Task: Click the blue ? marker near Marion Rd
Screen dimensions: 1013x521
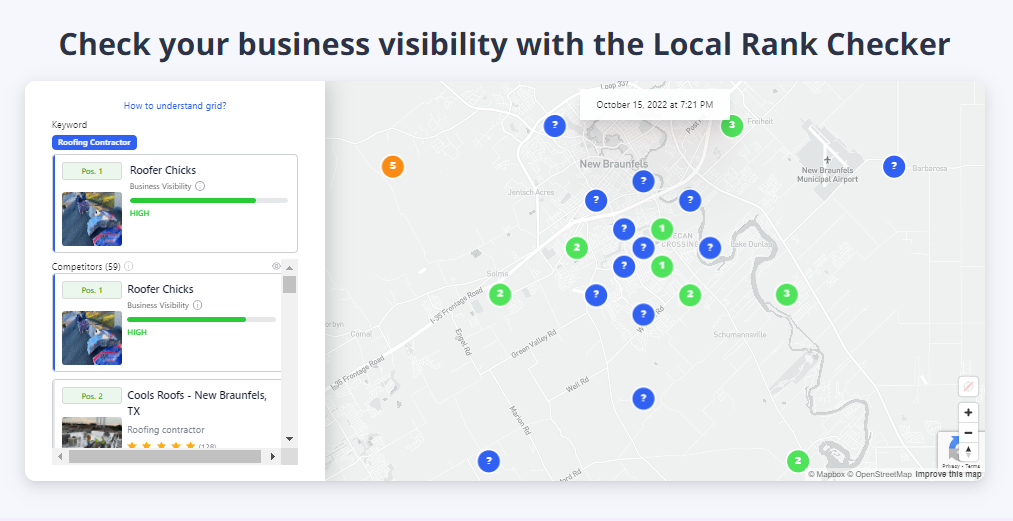Action: point(488,462)
